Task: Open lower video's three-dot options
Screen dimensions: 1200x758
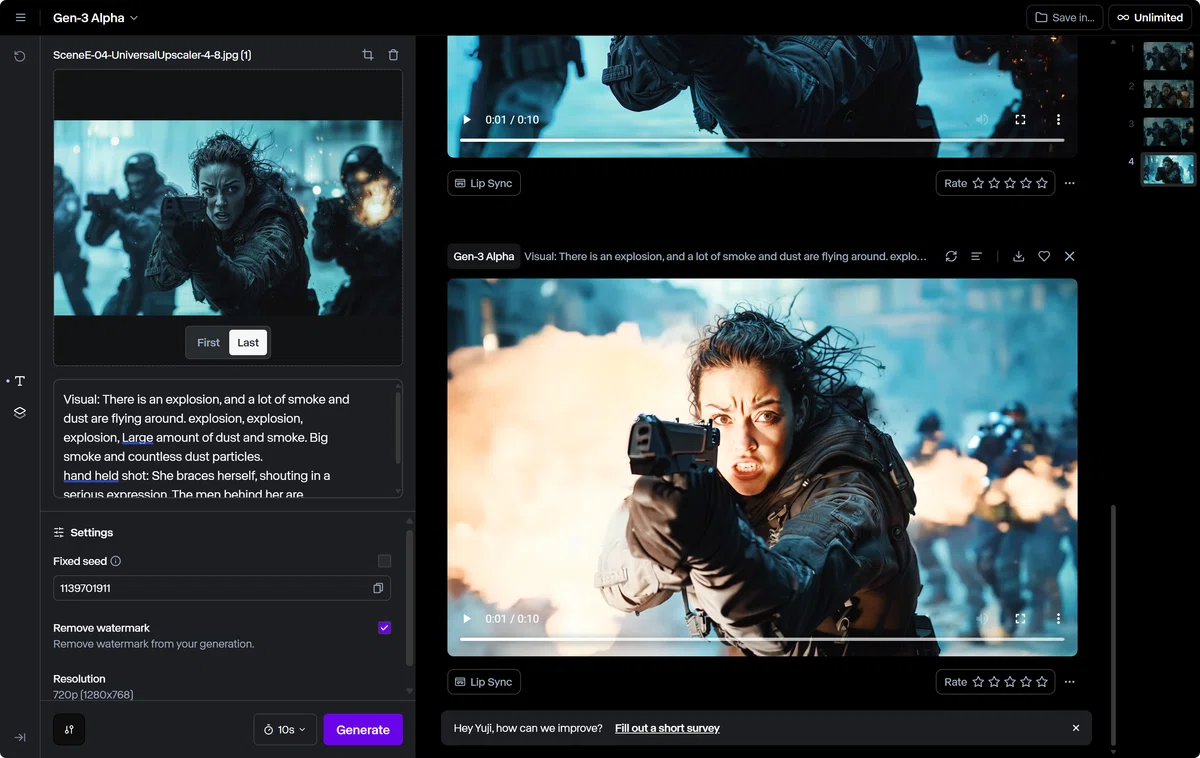Action: pos(1058,618)
